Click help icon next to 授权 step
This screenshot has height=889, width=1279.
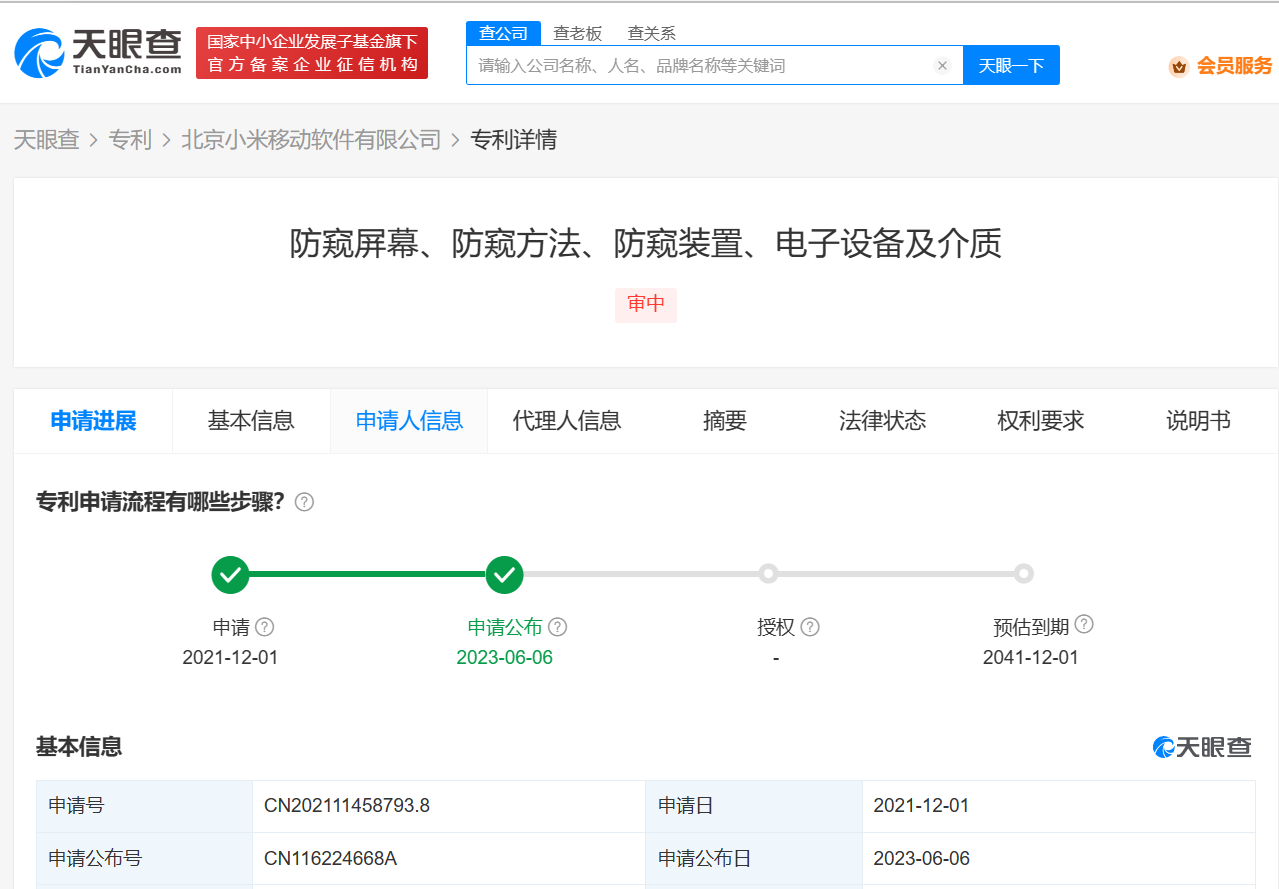click(x=810, y=627)
